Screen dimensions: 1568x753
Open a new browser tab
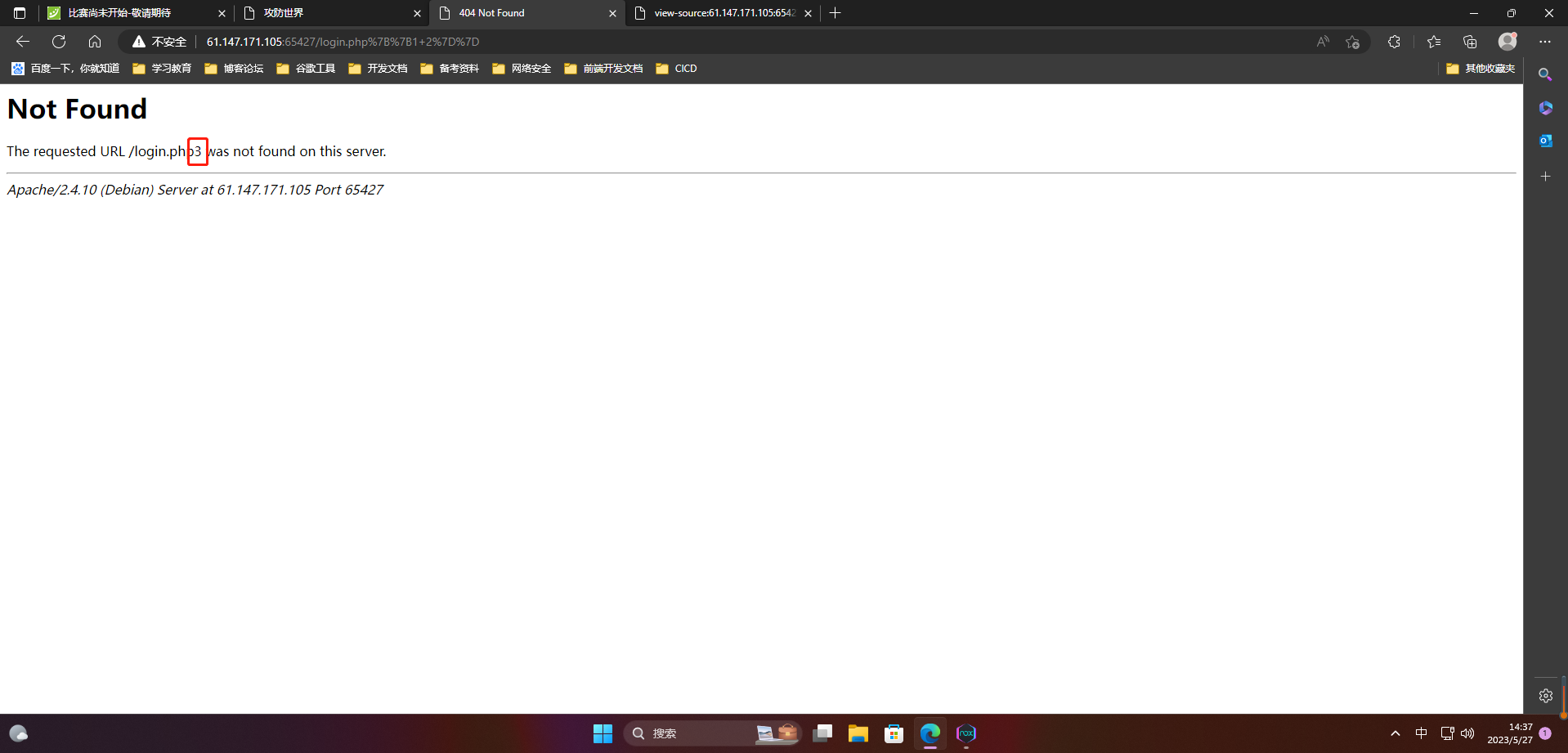[836, 13]
